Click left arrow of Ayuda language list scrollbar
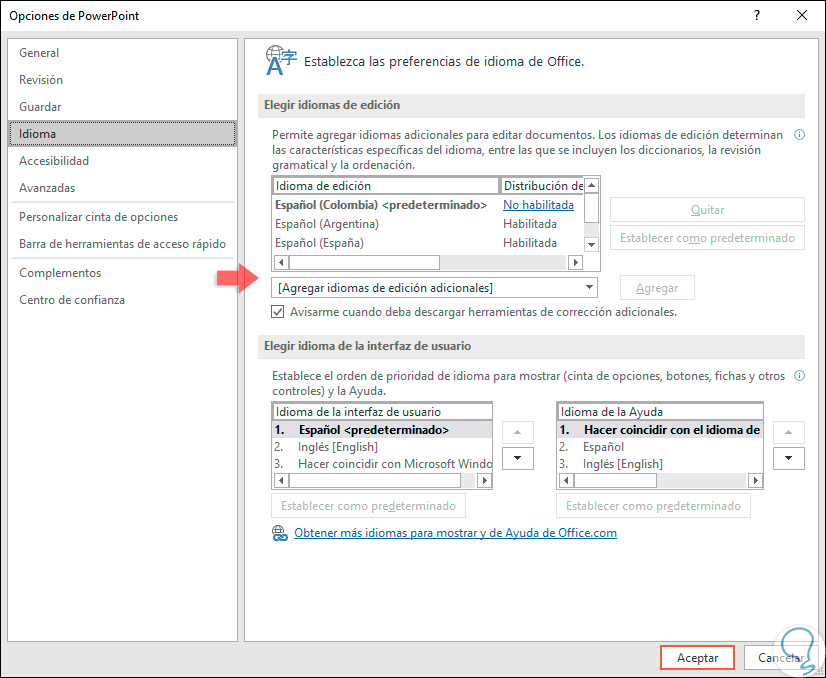 [566, 480]
